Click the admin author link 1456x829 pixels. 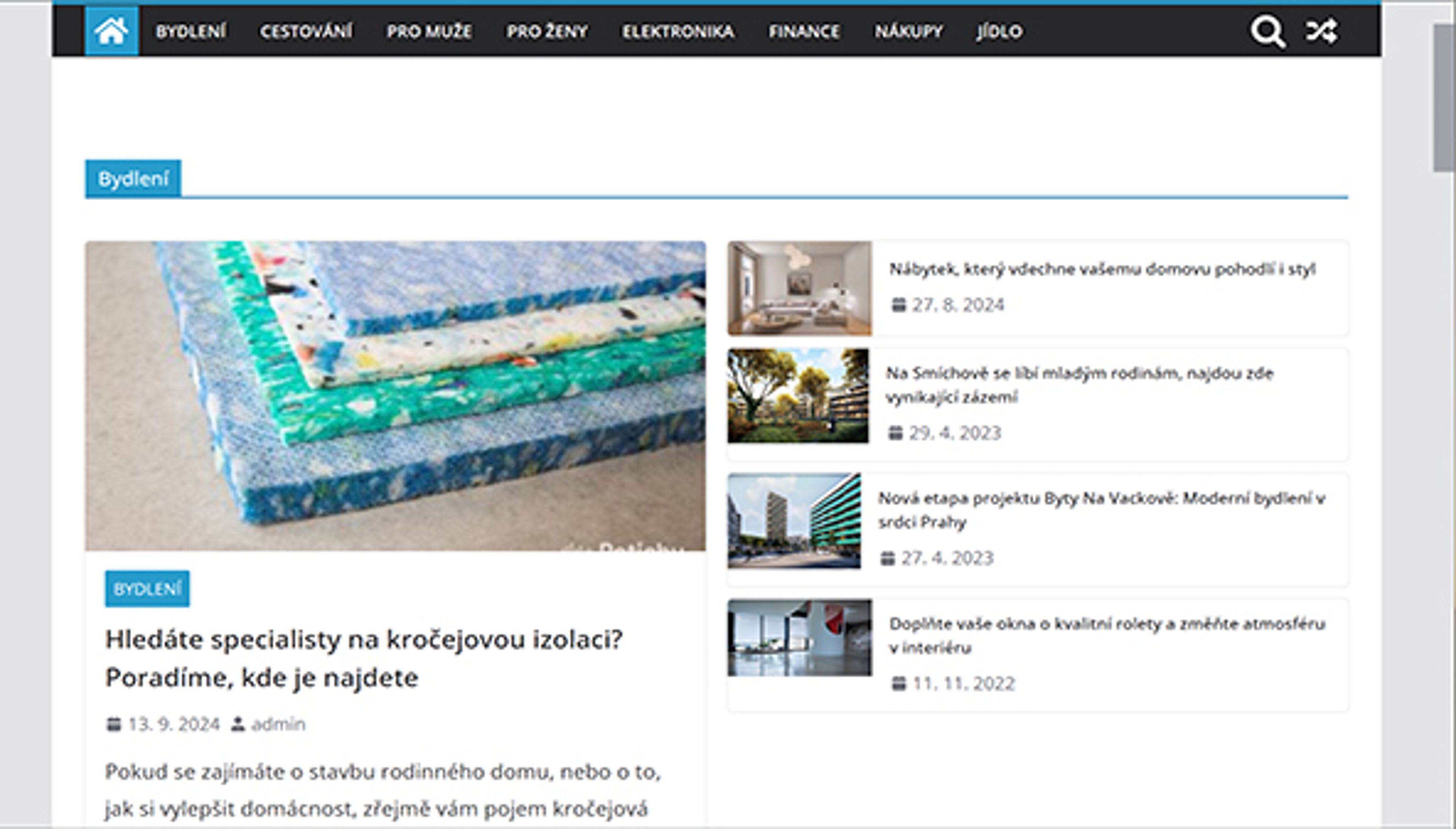pyautogui.click(x=278, y=724)
